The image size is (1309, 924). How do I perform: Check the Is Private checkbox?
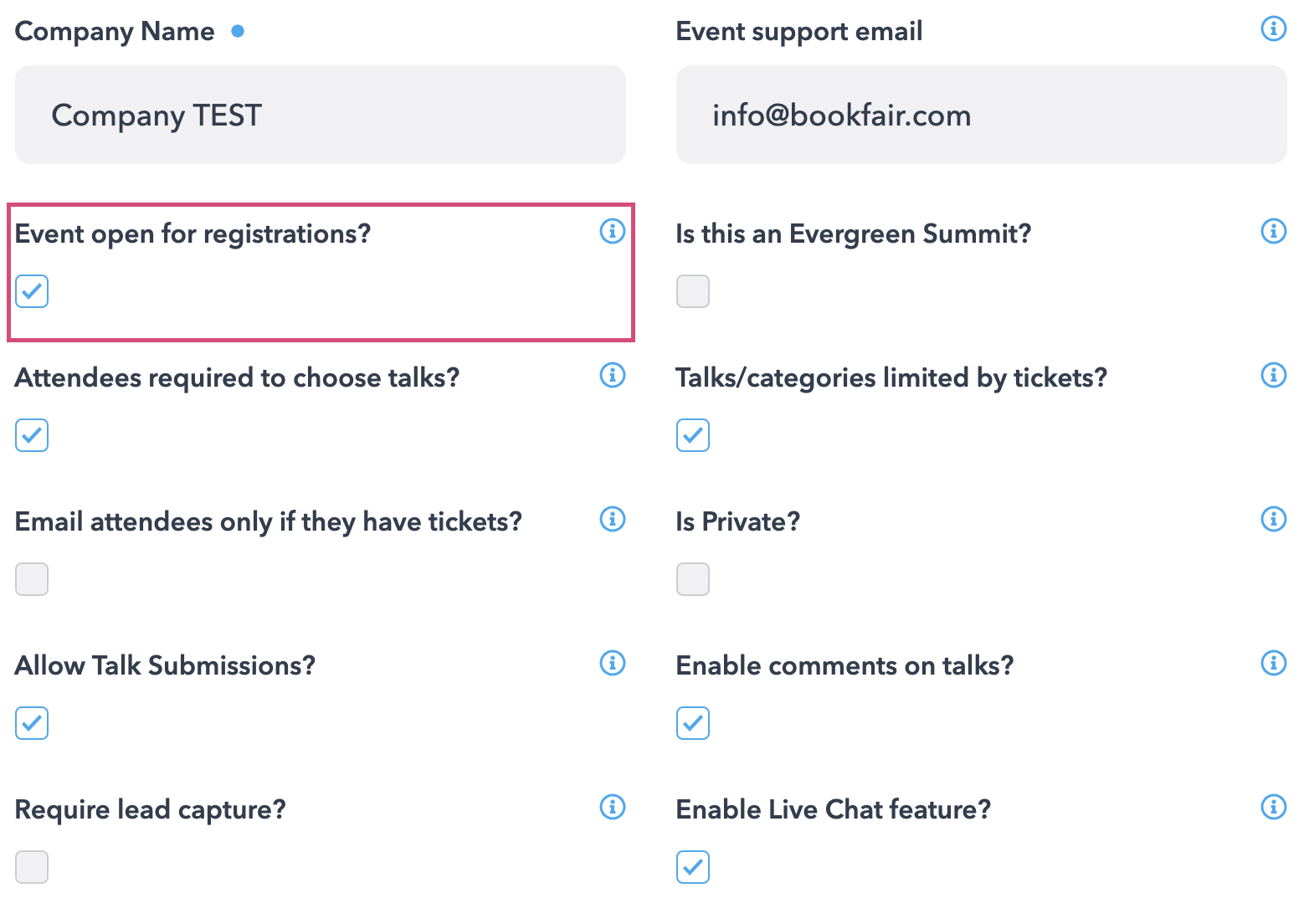(693, 579)
